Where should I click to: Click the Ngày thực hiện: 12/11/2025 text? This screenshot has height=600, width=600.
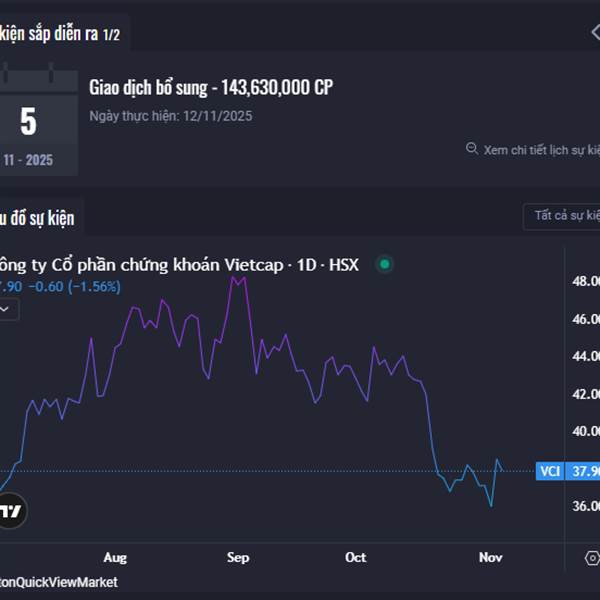171,116
